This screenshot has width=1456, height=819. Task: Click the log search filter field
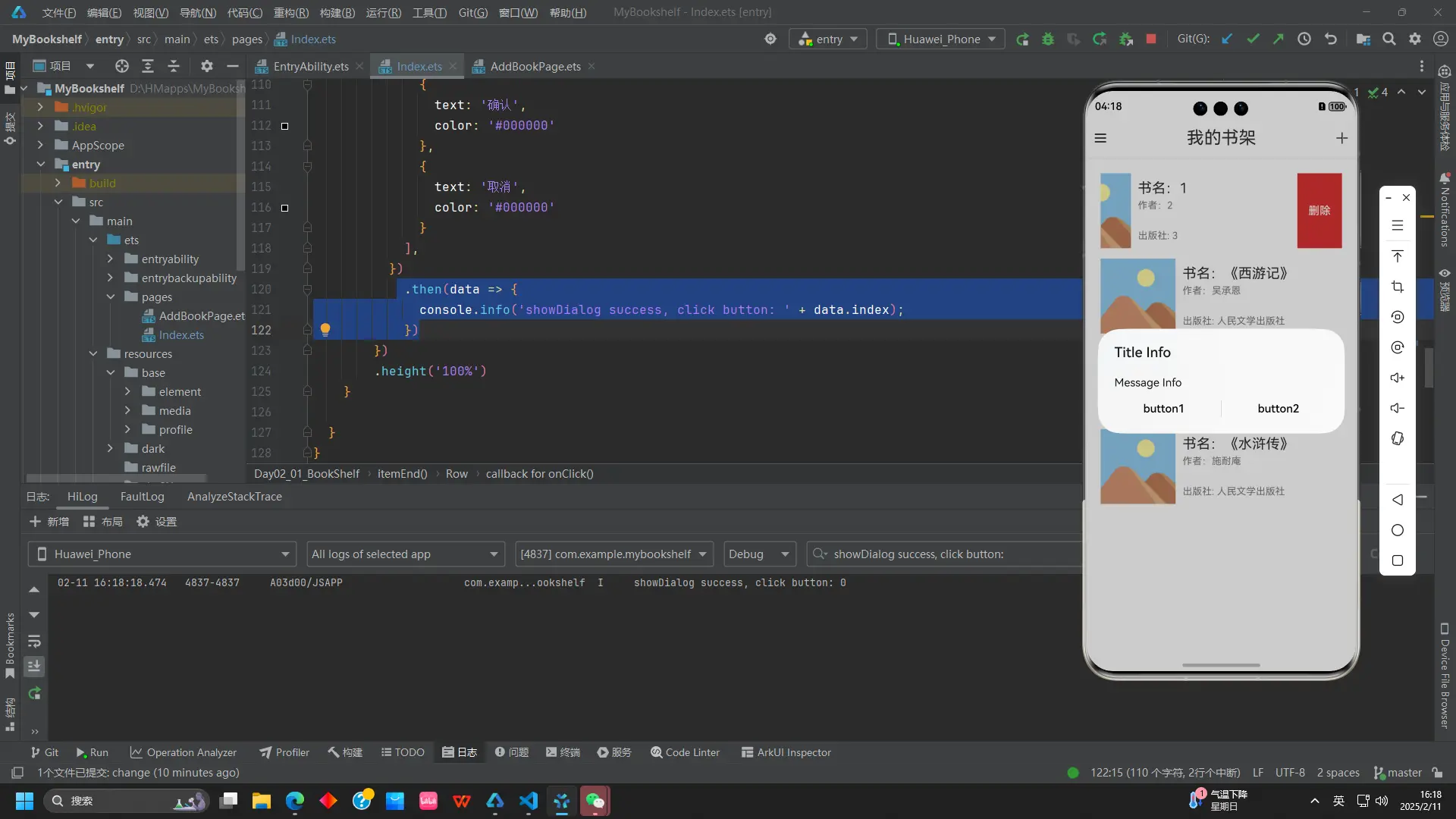(x=948, y=554)
